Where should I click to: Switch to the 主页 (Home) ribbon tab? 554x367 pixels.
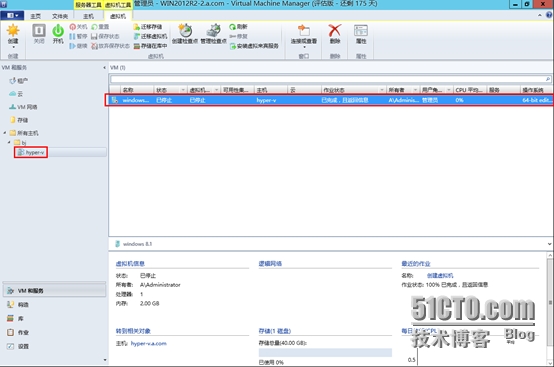(x=35, y=16)
